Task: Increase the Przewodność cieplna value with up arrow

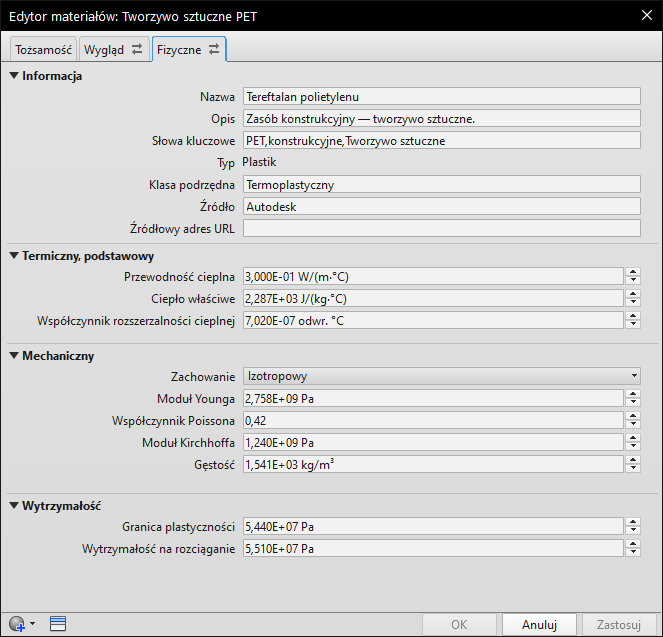Action: pyautogui.click(x=633, y=272)
